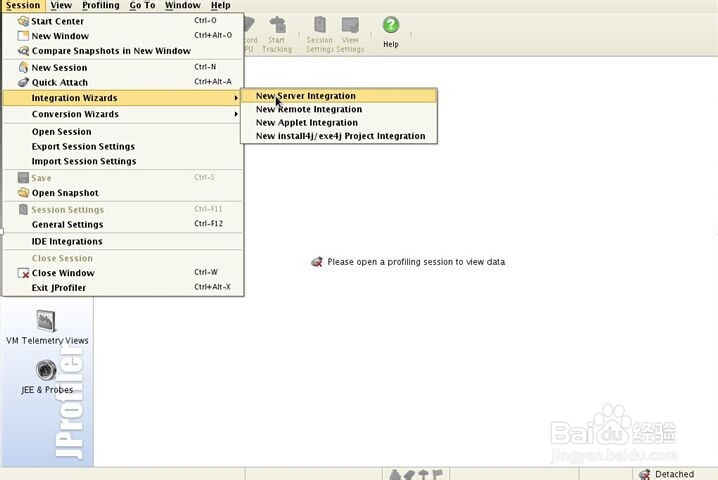Click the status bar indicator icons

[416, 475]
